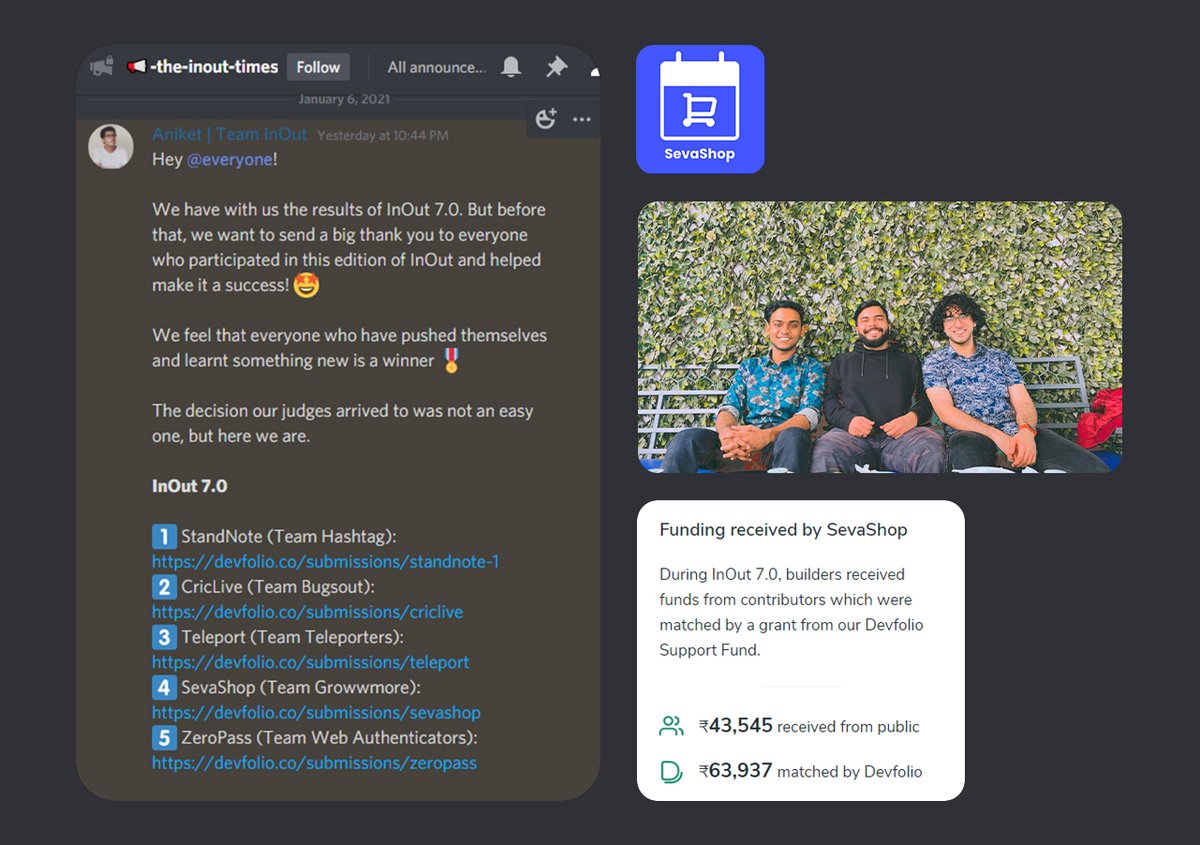Open the zeropass submission link
This screenshot has width=1200, height=845.
pos(314,763)
